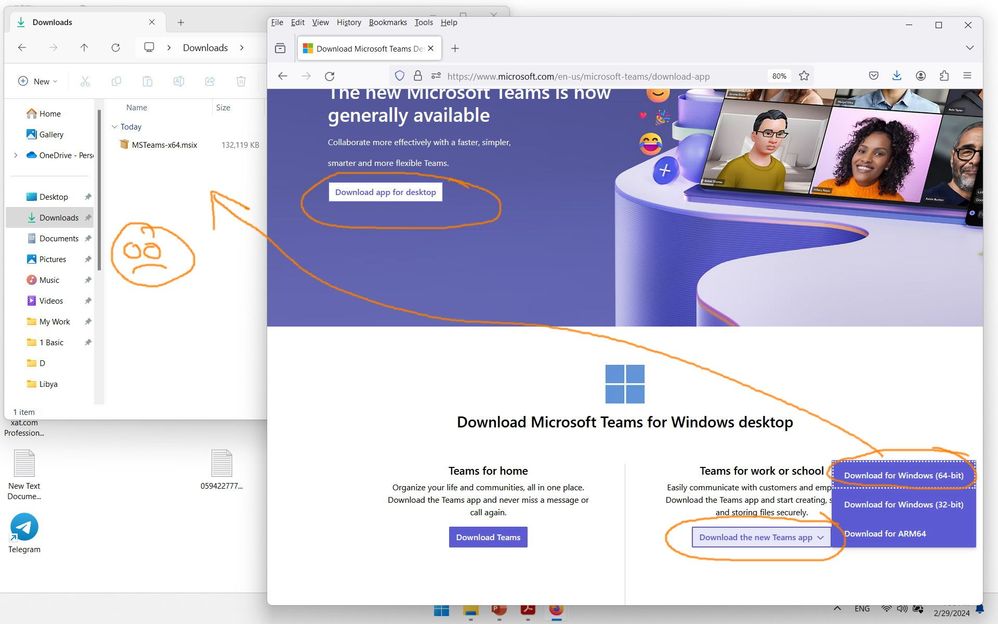The width and height of the screenshot is (998, 624).
Task: Choose Download for ARM64
Action: (903, 534)
